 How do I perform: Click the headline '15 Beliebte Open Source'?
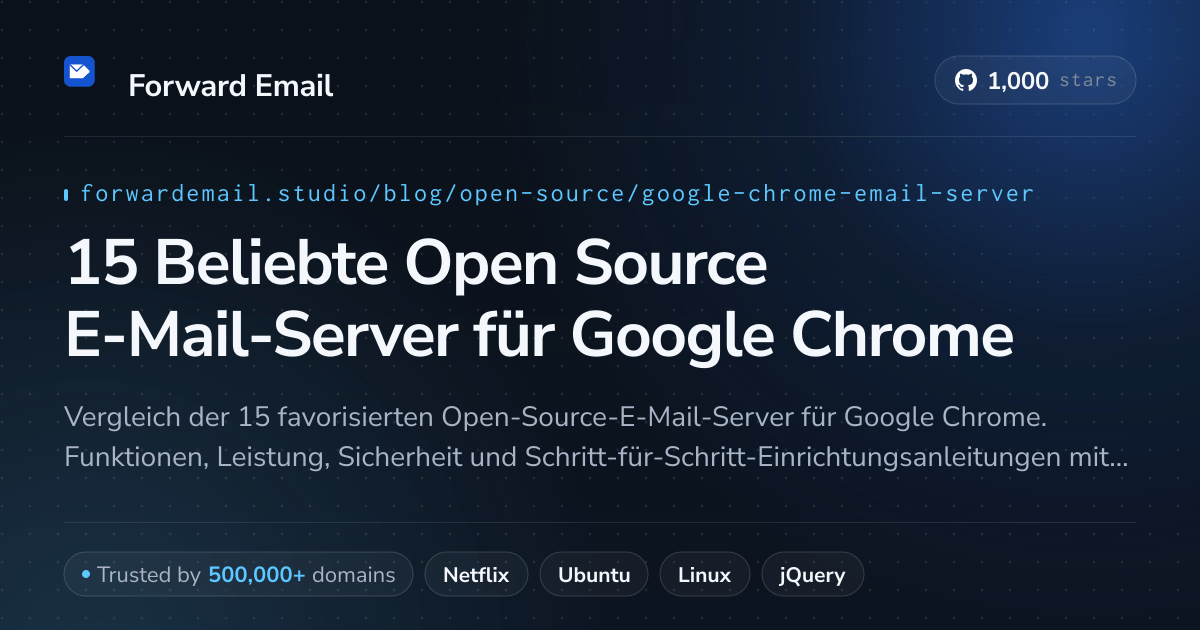416,263
